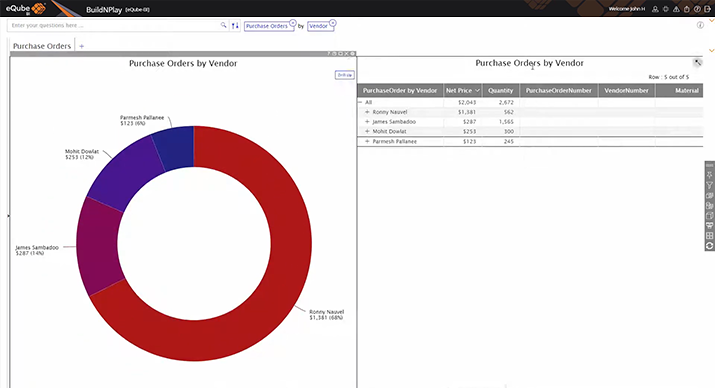The image size is (715, 388).
Task: Expand the Mohit Dowlat row
Action: (367, 131)
